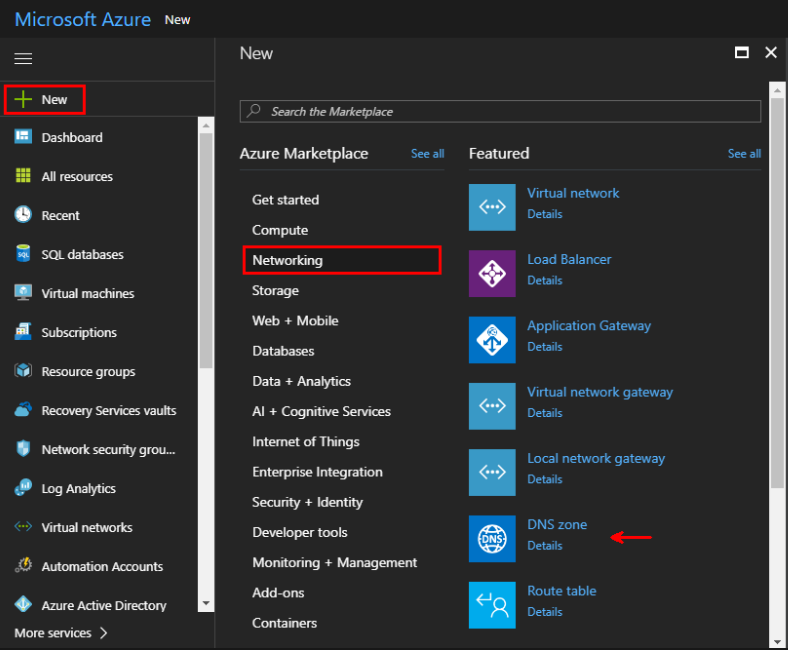Select Data + Analytics category
The image size is (788, 650).
coord(302,381)
